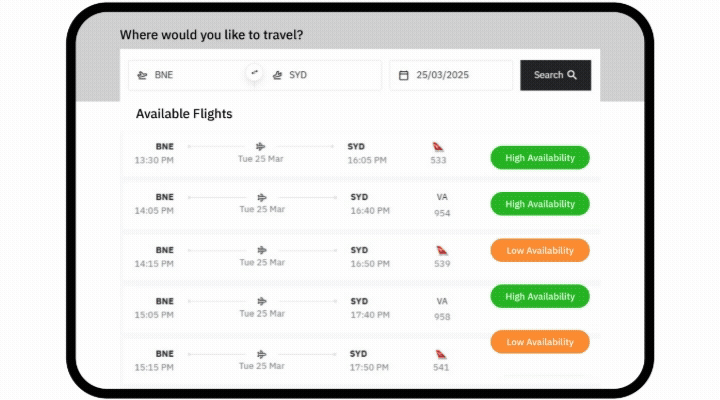The image size is (720, 400).
Task: Click the swap origin and destination icon
Action: 254,73
